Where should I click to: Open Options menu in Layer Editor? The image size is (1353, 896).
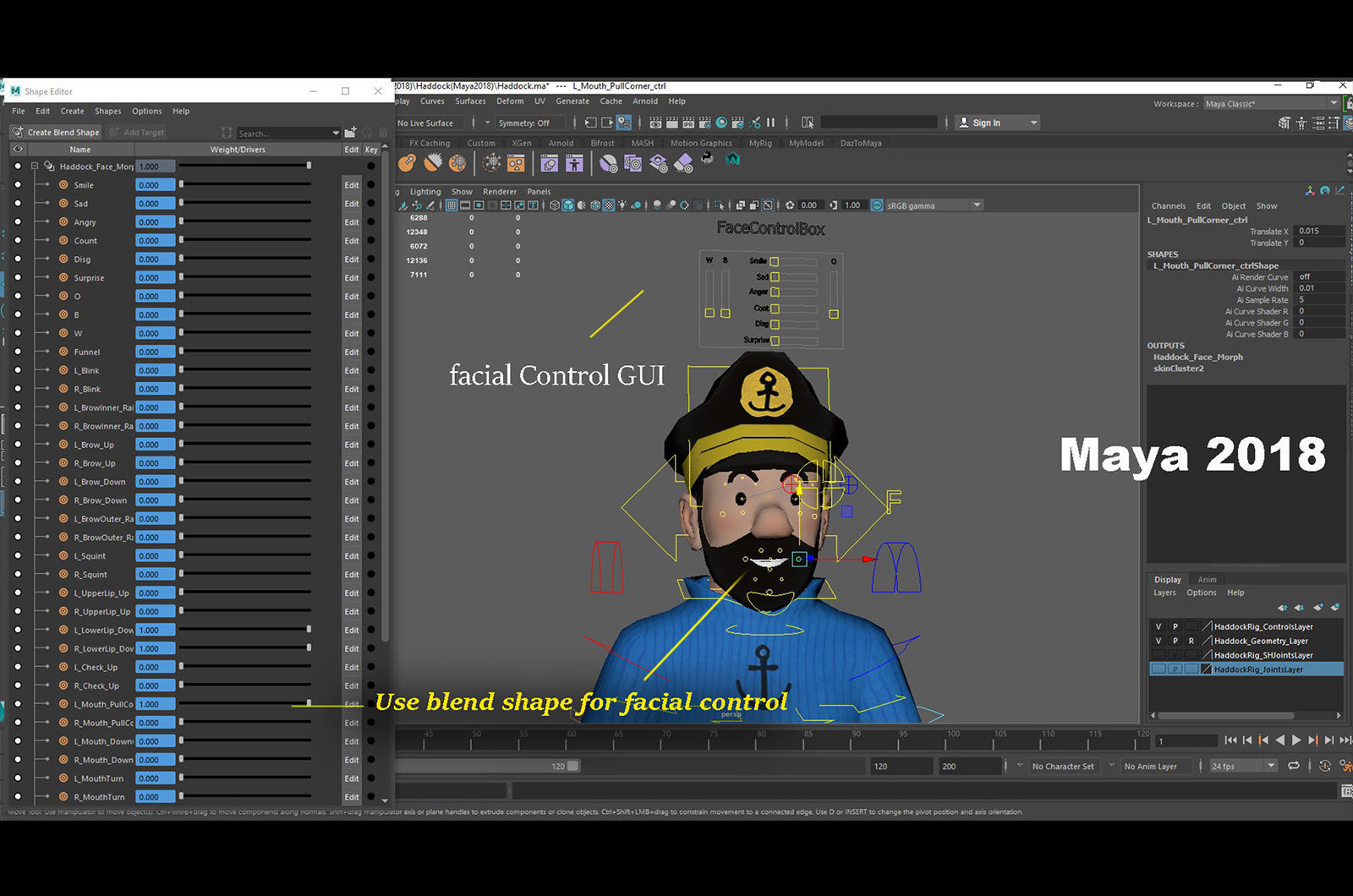1202,593
